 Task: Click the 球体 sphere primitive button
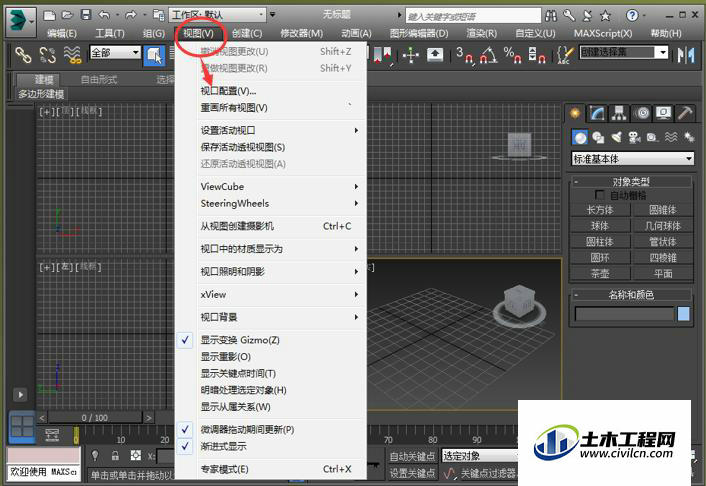click(600, 226)
